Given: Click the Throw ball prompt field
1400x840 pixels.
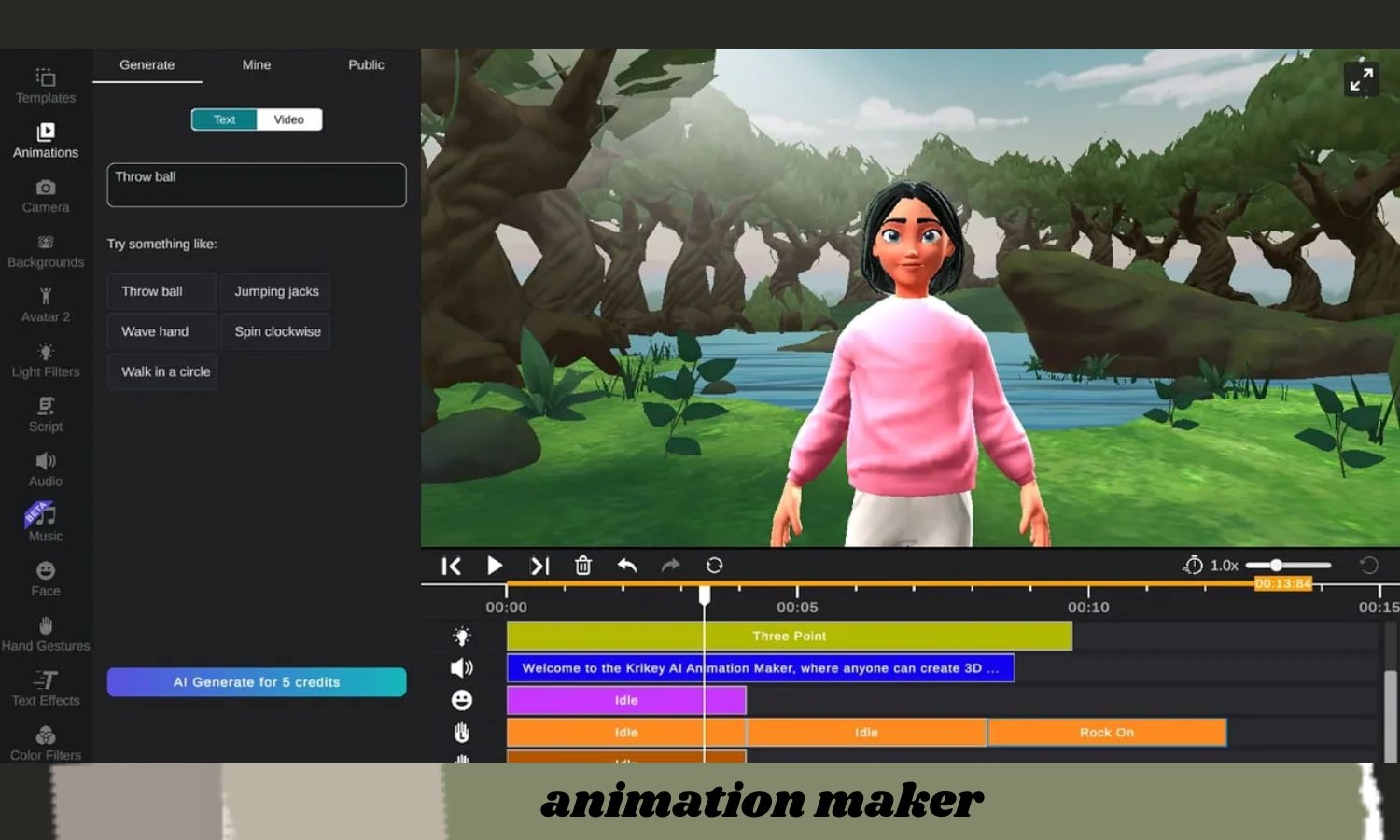Looking at the screenshot, I should click(256, 185).
